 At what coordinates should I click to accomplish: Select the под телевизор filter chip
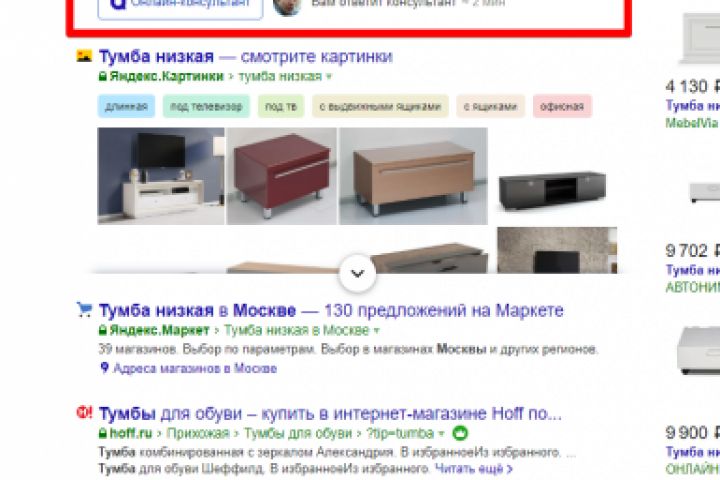[x=206, y=107]
